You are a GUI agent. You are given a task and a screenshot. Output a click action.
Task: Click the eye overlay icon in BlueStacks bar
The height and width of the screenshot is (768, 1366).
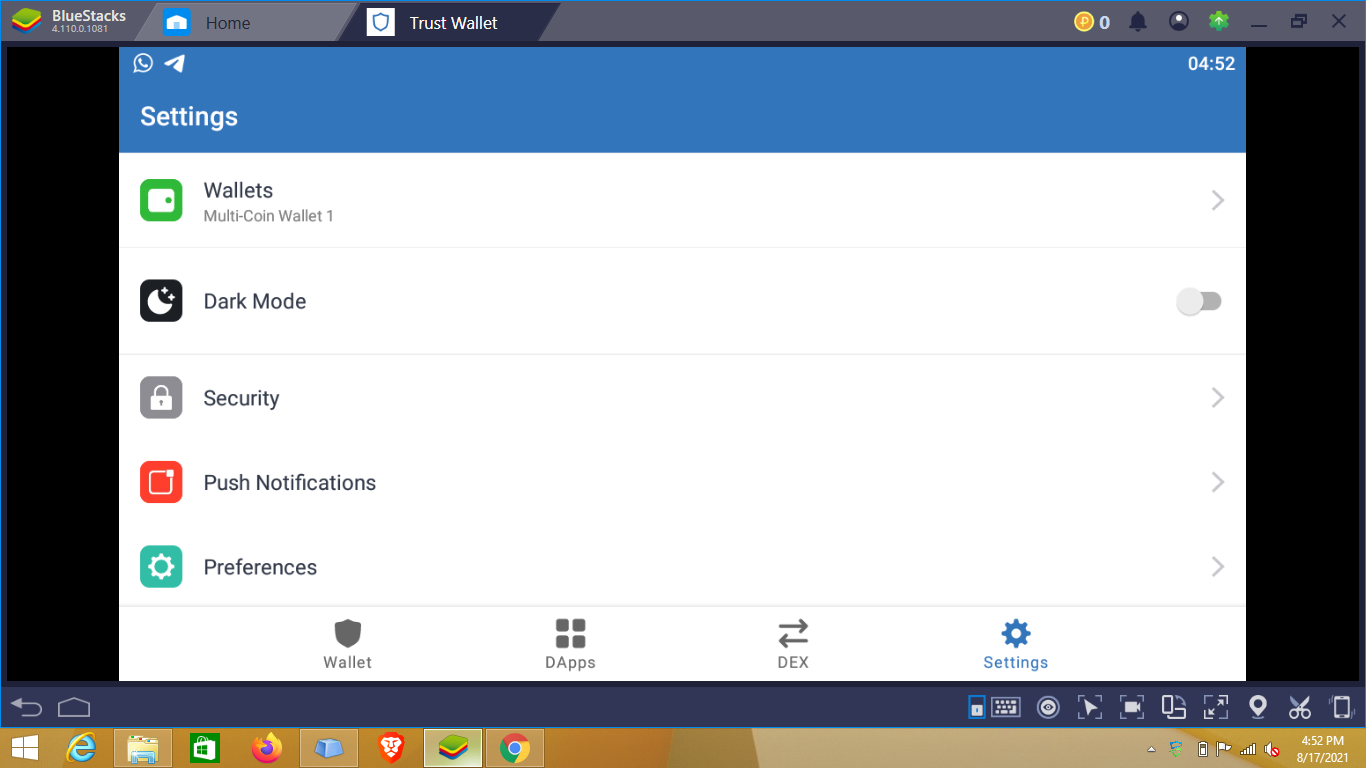pos(1048,708)
